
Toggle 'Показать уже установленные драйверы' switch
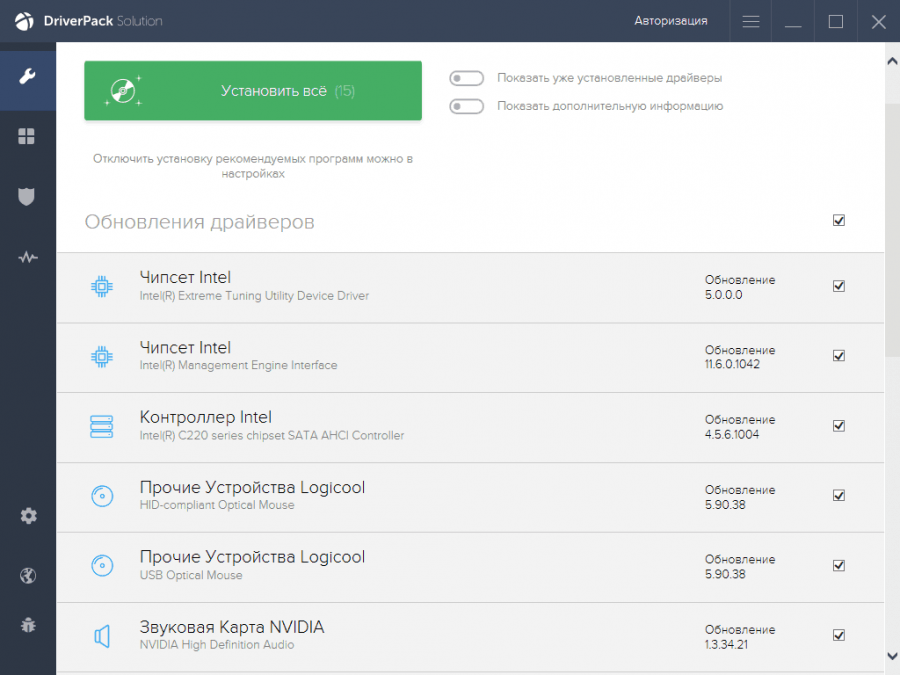[x=466, y=78]
